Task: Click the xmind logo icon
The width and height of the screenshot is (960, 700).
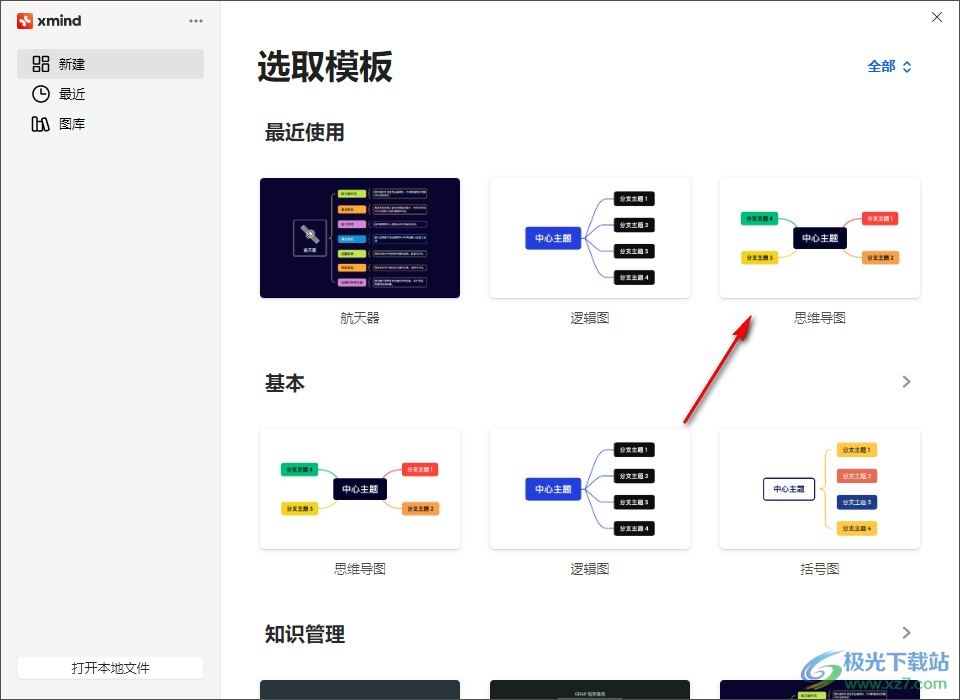Action: [24, 21]
